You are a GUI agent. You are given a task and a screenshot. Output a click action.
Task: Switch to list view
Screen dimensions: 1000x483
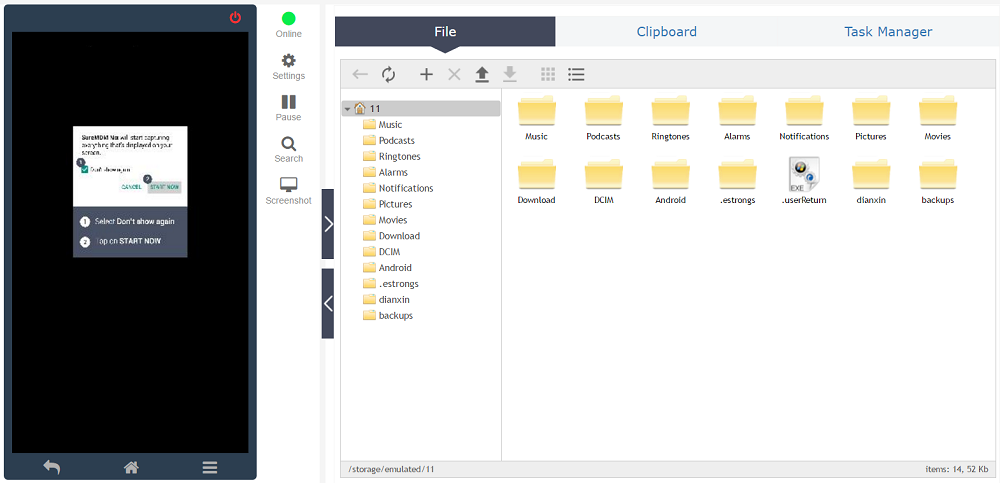[x=576, y=74]
